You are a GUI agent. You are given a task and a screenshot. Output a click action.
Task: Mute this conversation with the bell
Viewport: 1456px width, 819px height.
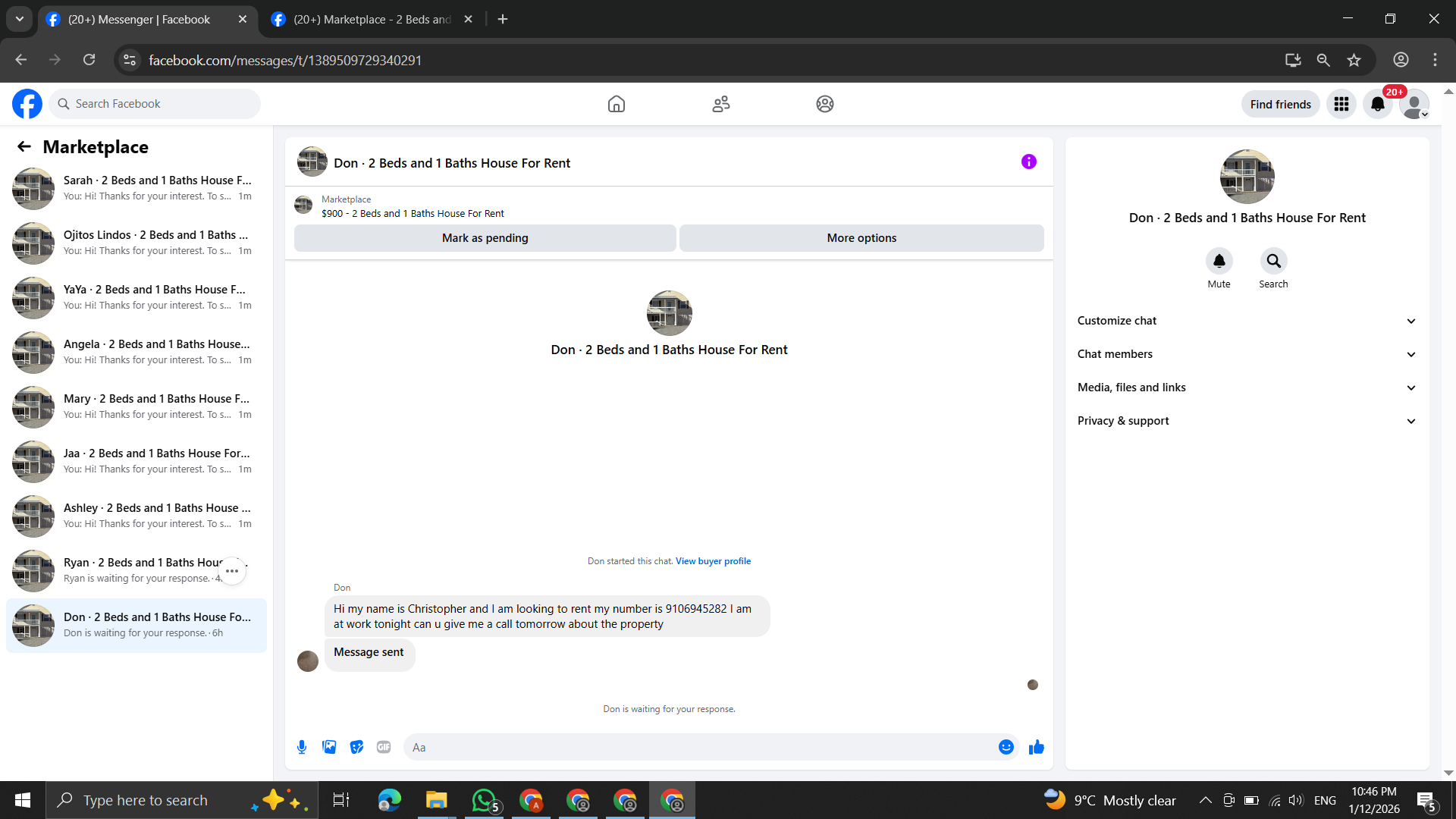1219,261
